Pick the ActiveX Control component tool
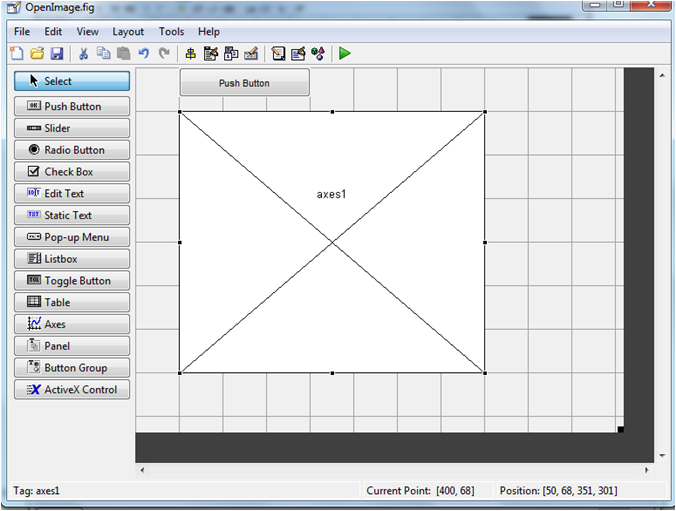The width and height of the screenshot is (676, 511). coord(72,389)
